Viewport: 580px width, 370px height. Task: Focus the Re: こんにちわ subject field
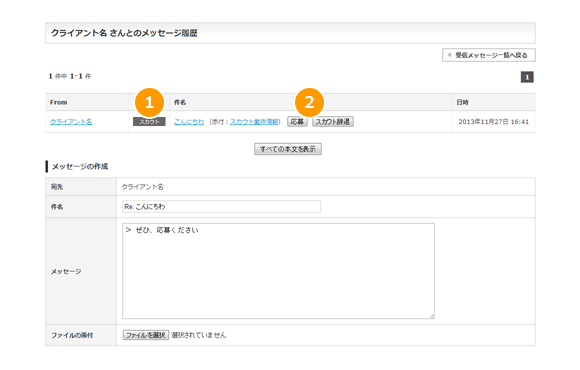point(222,206)
